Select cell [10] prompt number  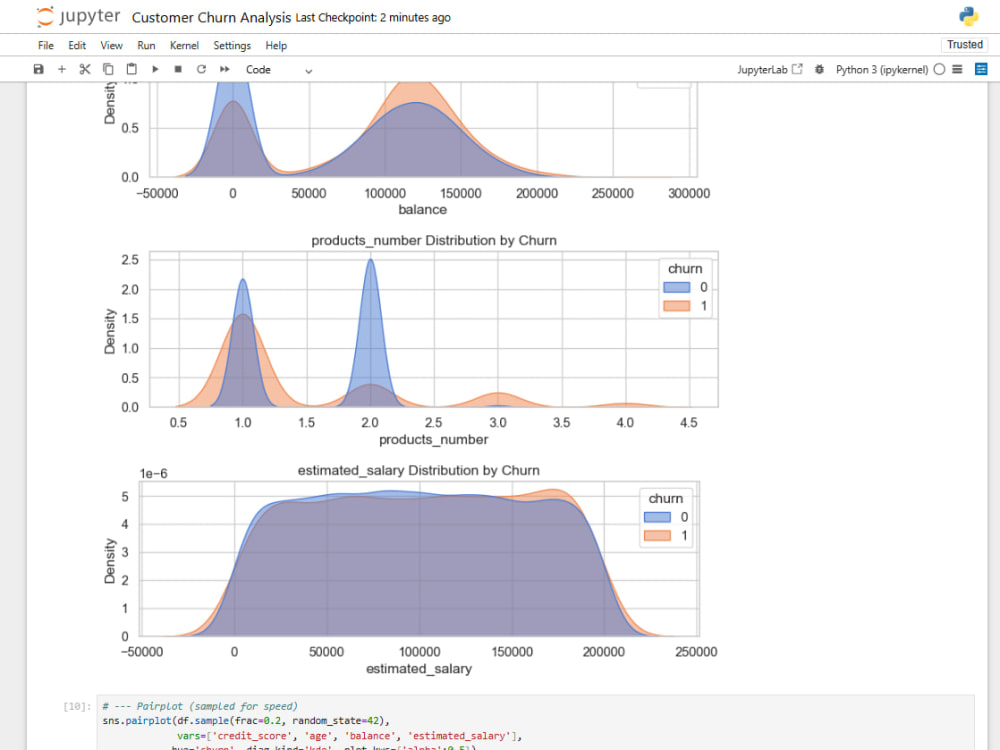[77, 706]
